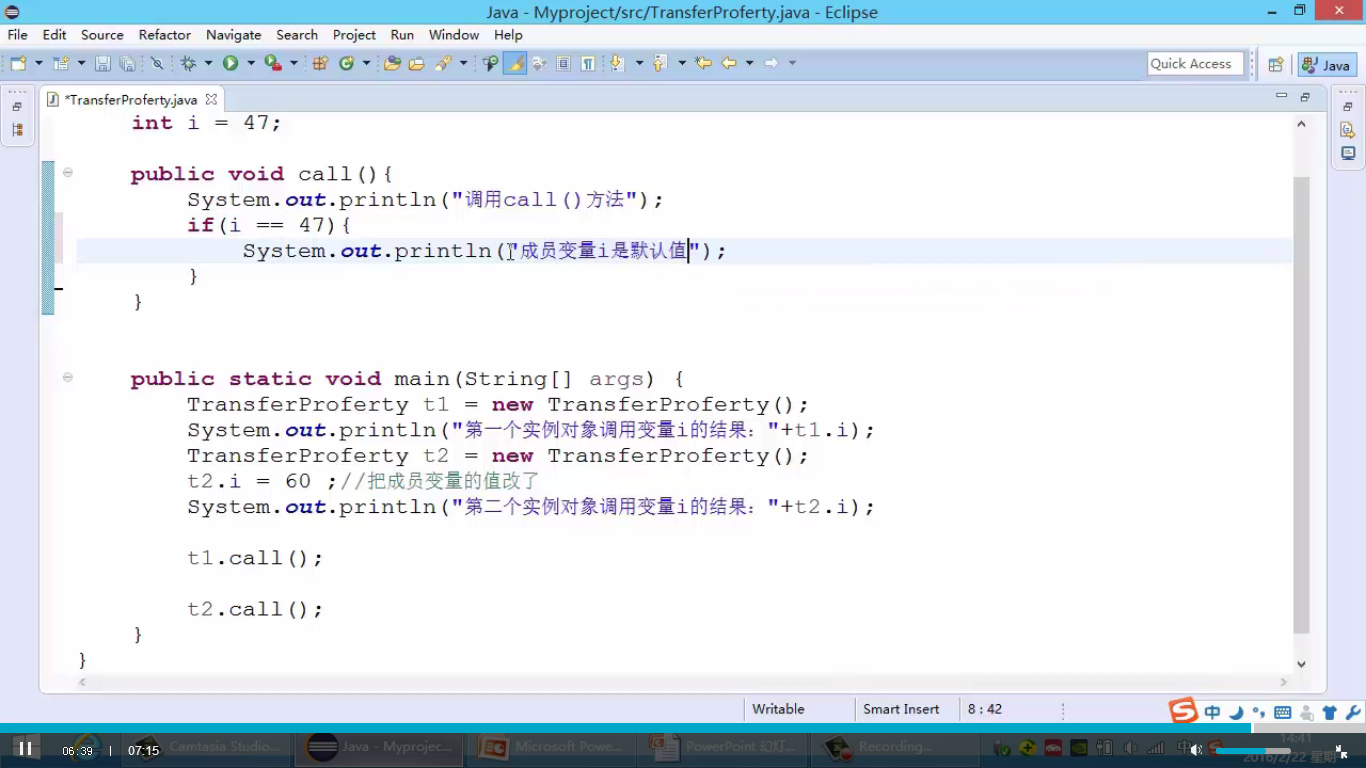Click the Open Perspective icon
This screenshot has width=1366, height=768.
(x=1275, y=64)
